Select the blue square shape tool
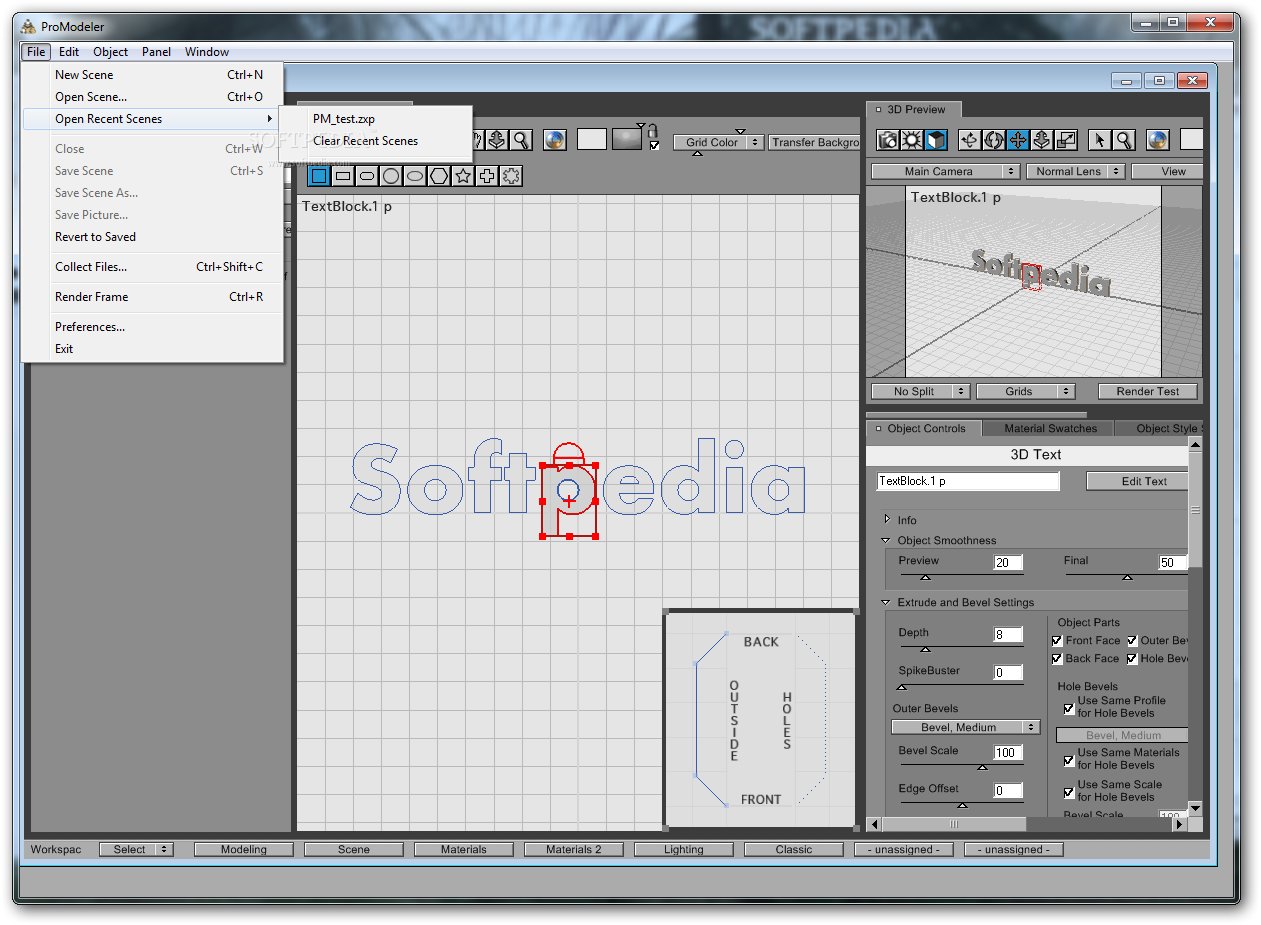The height and width of the screenshot is (925, 1261). [319, 176]
